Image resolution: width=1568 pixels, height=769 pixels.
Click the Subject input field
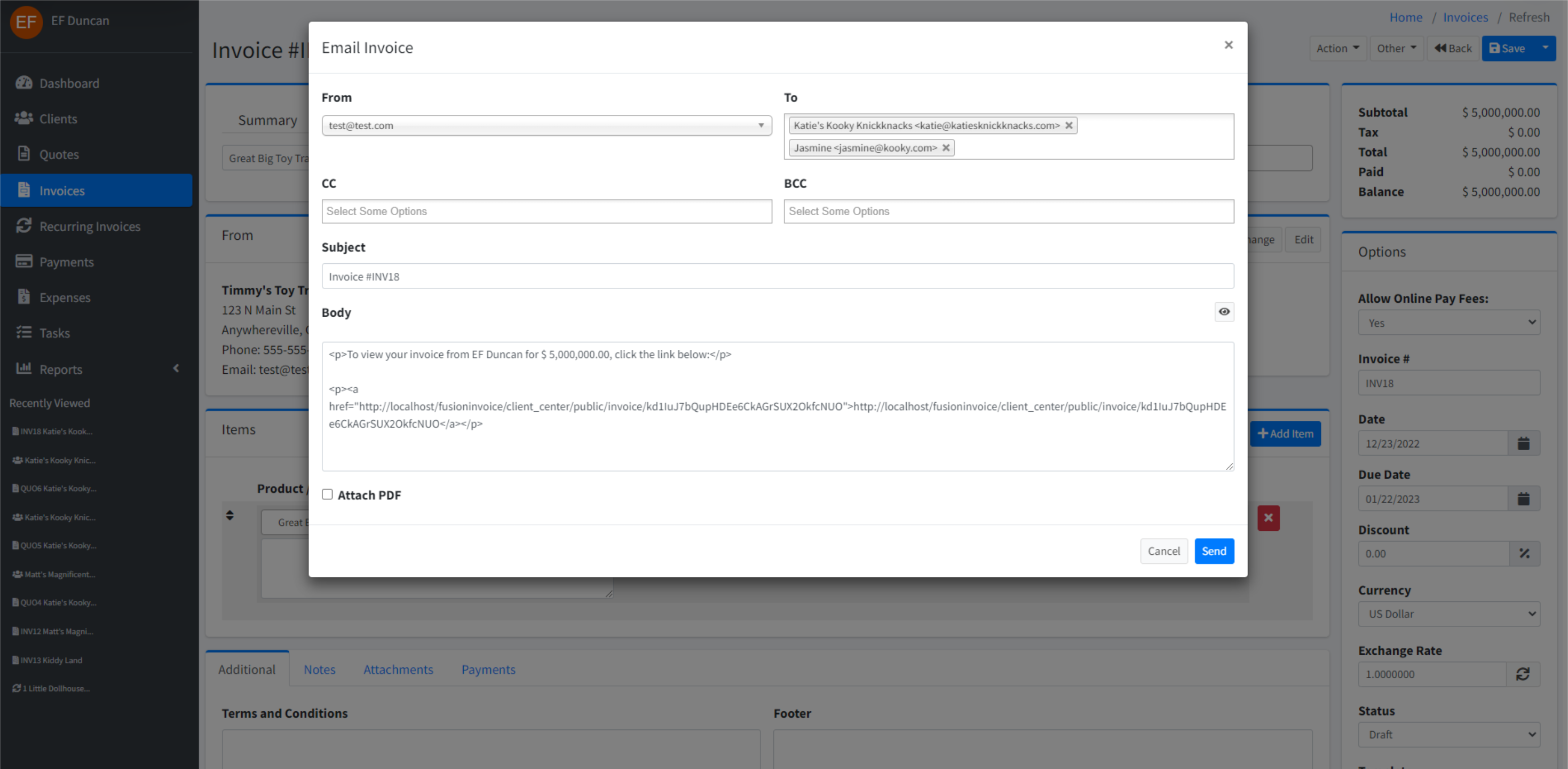[x=777, y=277]
